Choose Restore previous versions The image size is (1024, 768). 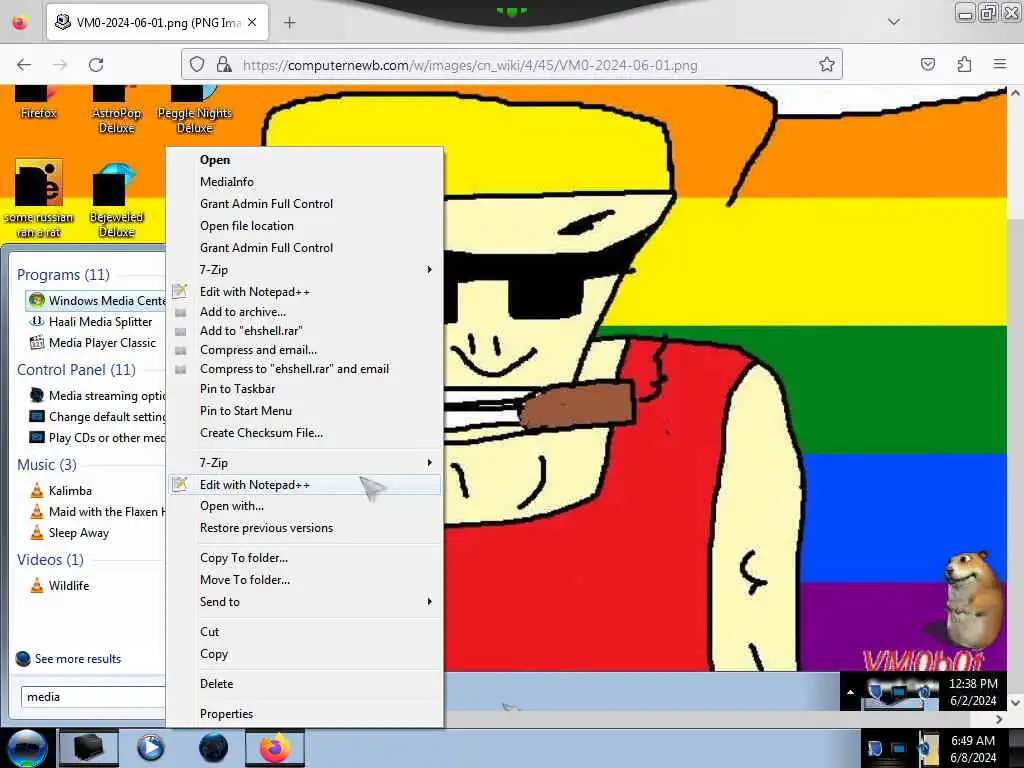coord(266,528)
